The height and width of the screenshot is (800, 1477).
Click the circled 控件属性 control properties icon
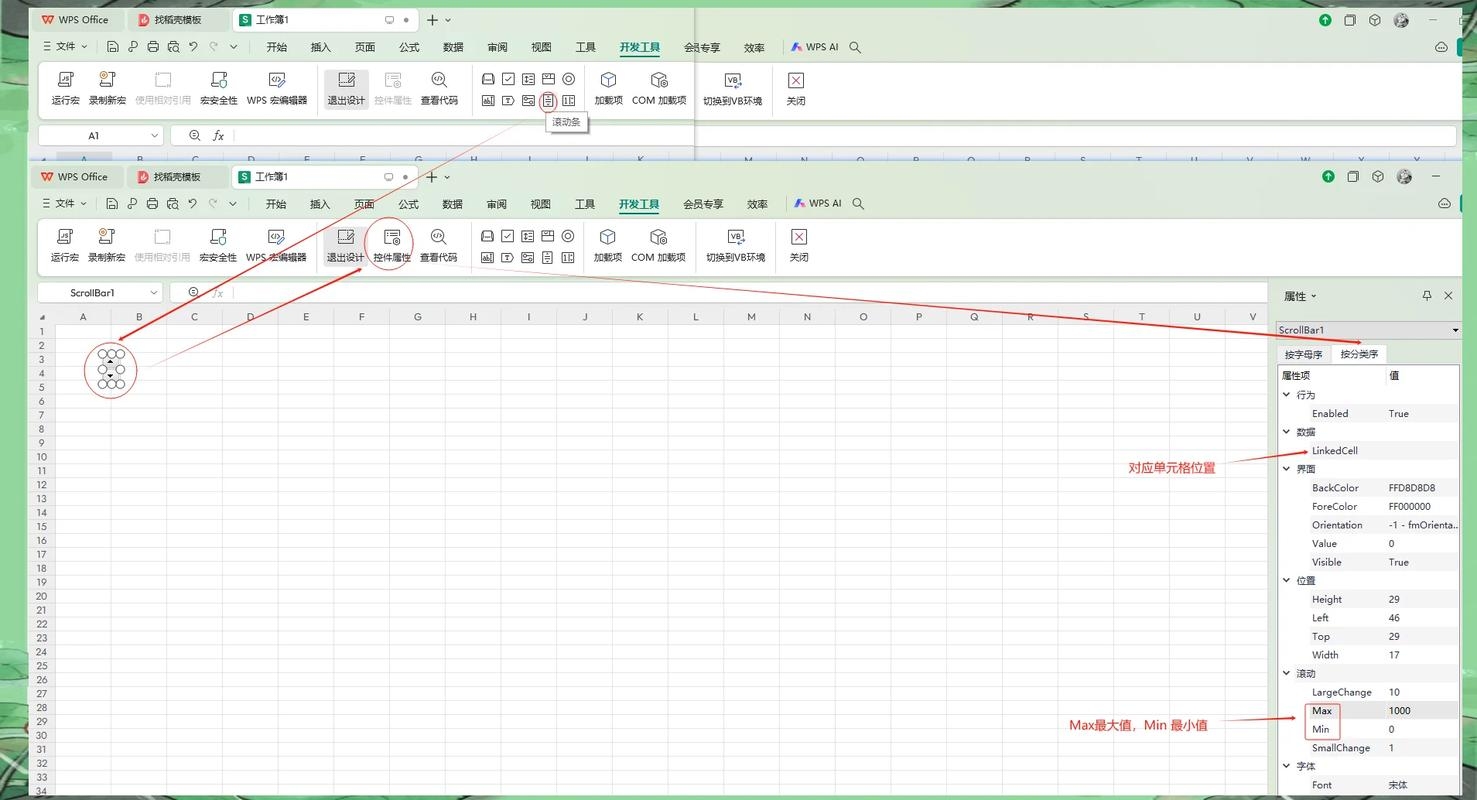tap(391, 243)
